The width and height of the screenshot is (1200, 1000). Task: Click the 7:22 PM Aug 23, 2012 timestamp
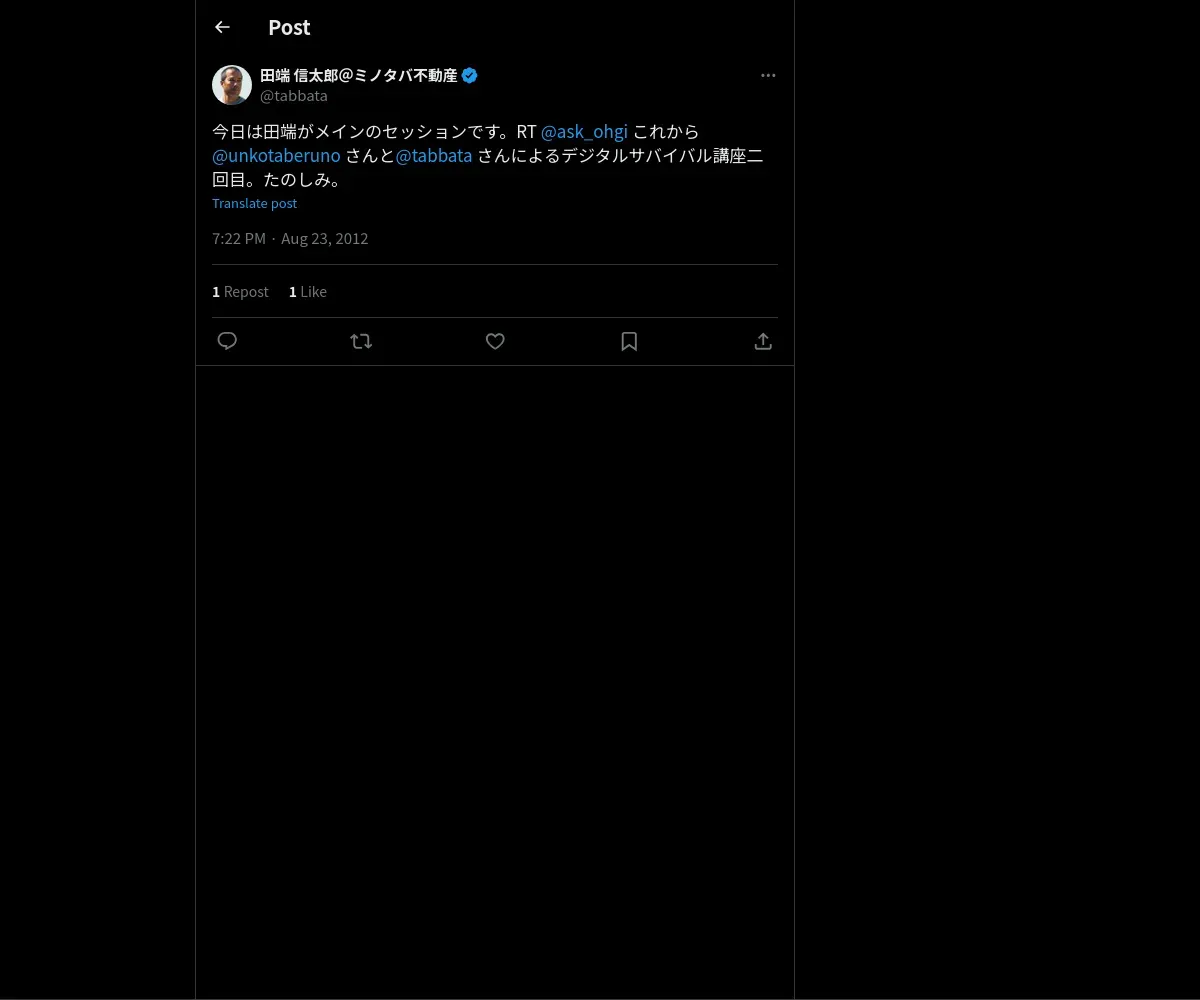tap(290, 238)
